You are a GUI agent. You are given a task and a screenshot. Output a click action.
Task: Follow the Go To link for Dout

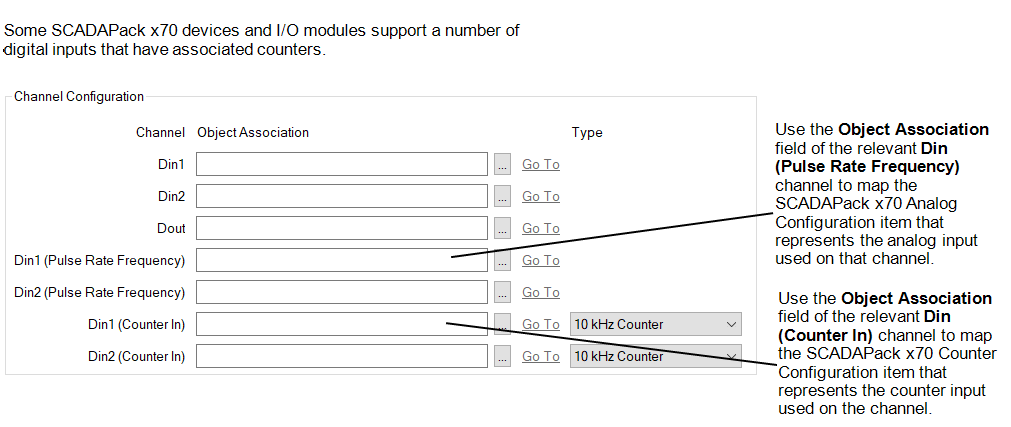(540, 229)
